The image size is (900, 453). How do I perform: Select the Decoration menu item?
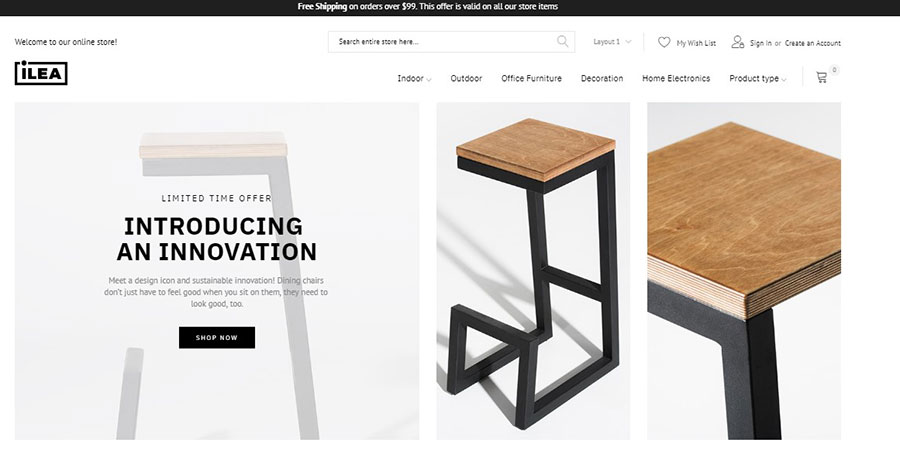coord(602,79)
